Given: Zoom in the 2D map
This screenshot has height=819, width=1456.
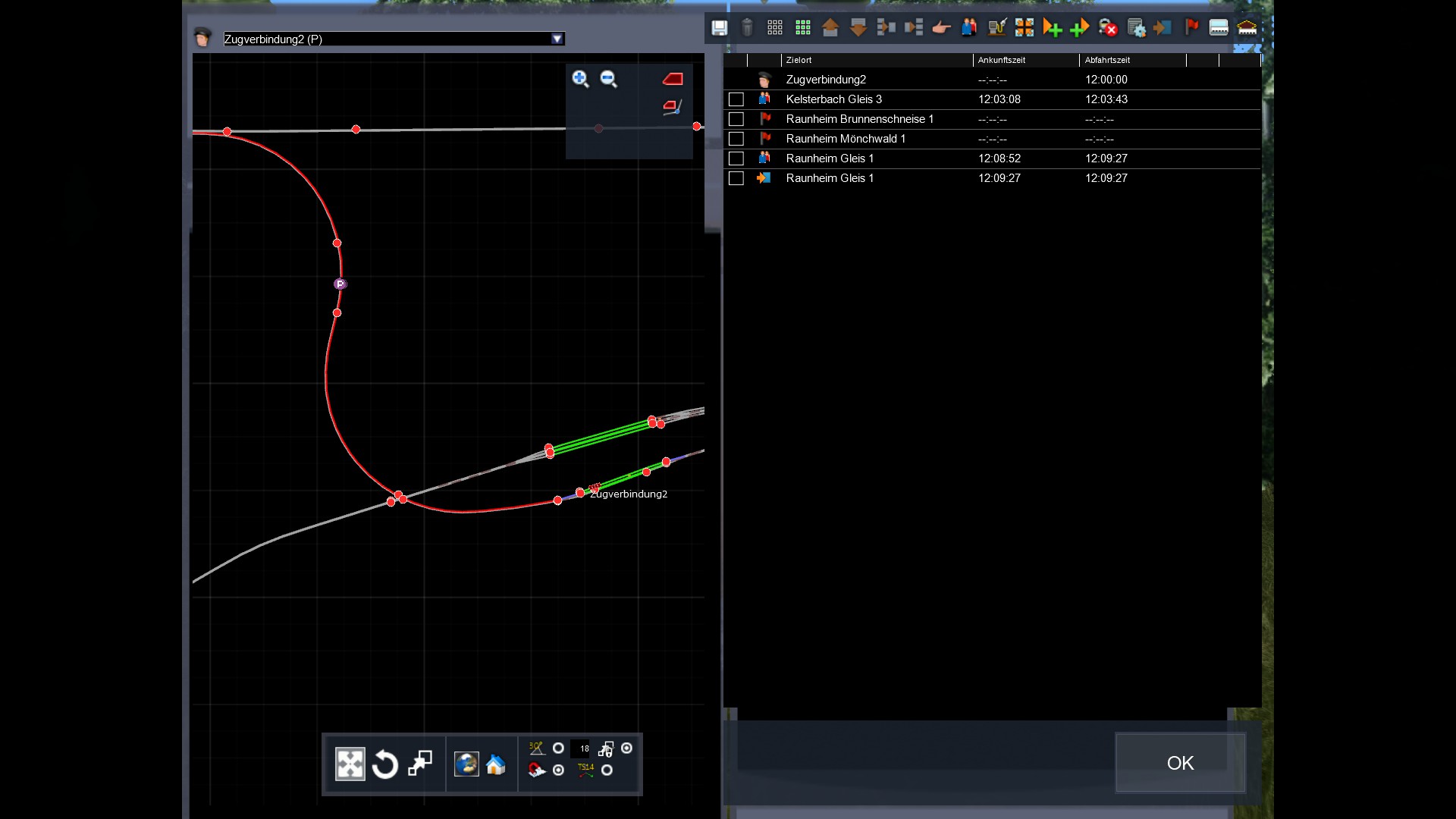Looking at the screenshot, I should pos(580,79).
